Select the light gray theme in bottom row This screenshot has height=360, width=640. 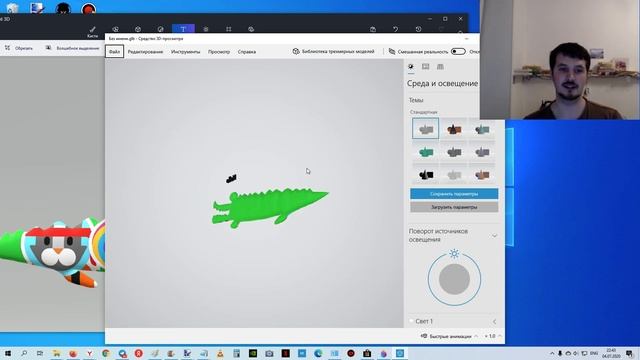coord(454,175)
